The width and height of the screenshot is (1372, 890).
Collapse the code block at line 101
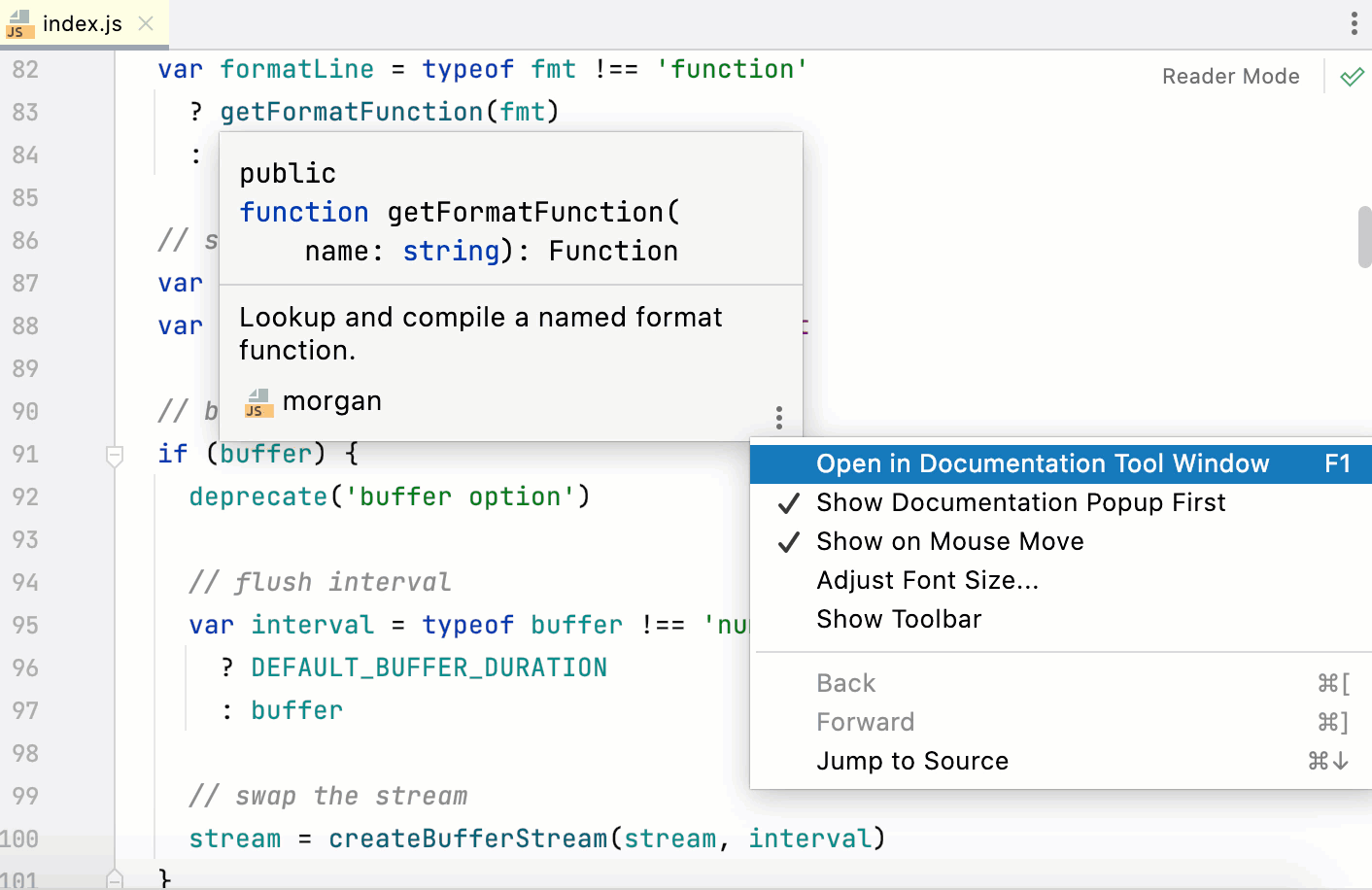[115, 880]
